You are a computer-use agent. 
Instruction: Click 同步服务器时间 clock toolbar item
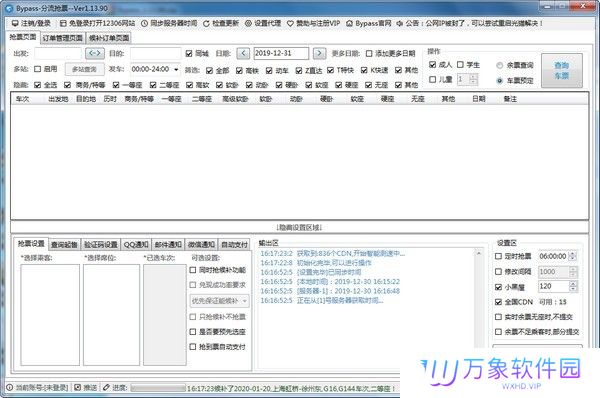click(x=169, y=23)
